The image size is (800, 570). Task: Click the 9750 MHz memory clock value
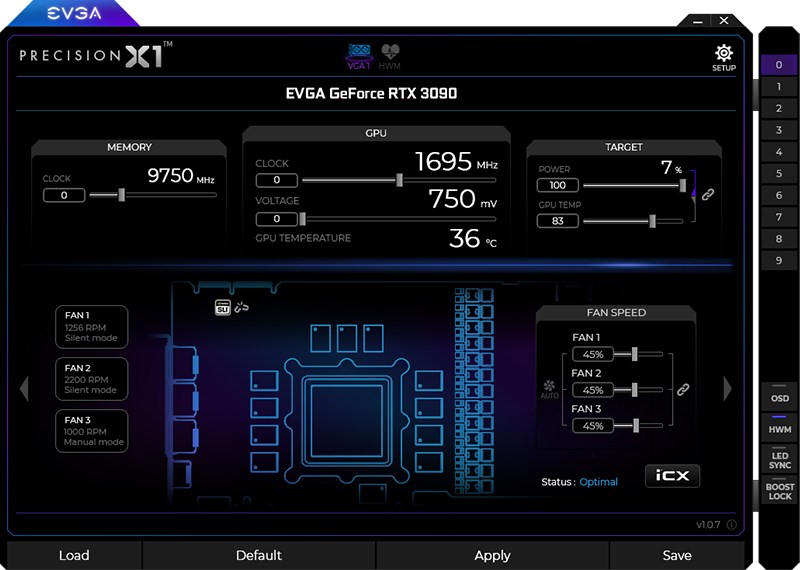pos(181,176)
